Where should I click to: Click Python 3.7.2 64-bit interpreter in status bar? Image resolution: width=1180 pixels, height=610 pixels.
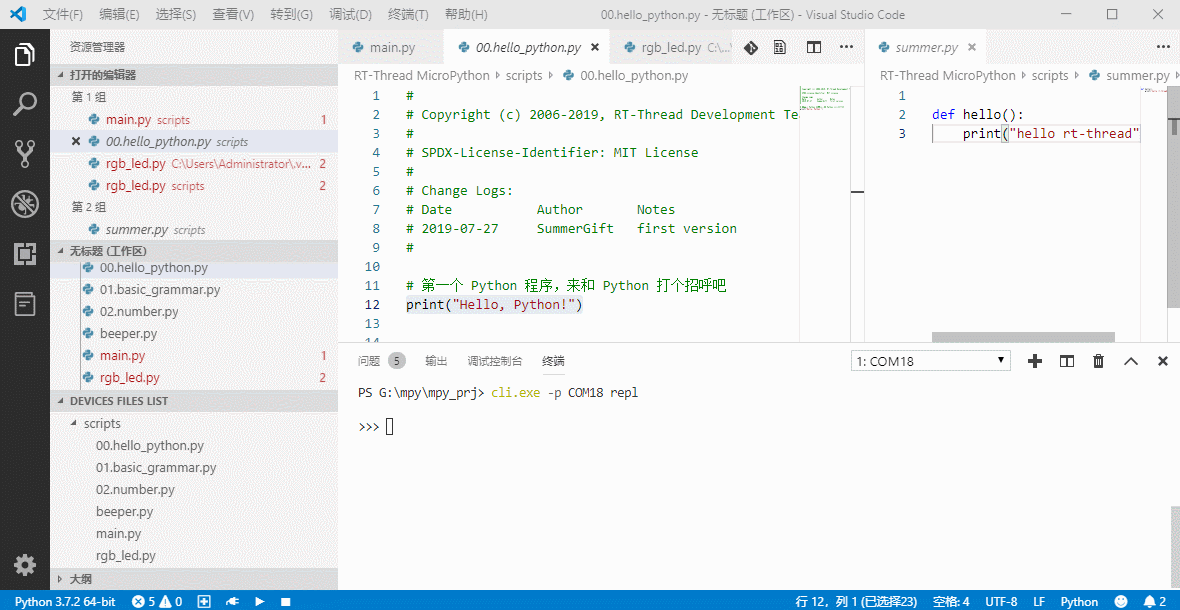coord(65,601)
